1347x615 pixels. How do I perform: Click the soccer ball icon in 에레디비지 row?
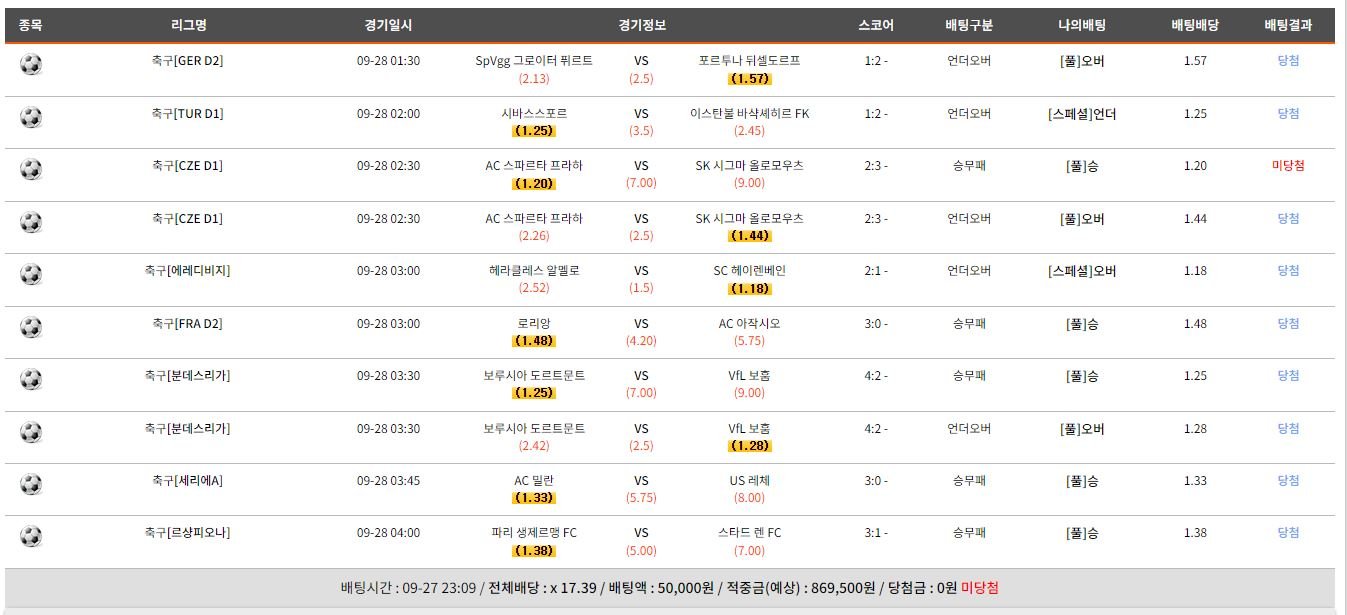click(31, 274)
